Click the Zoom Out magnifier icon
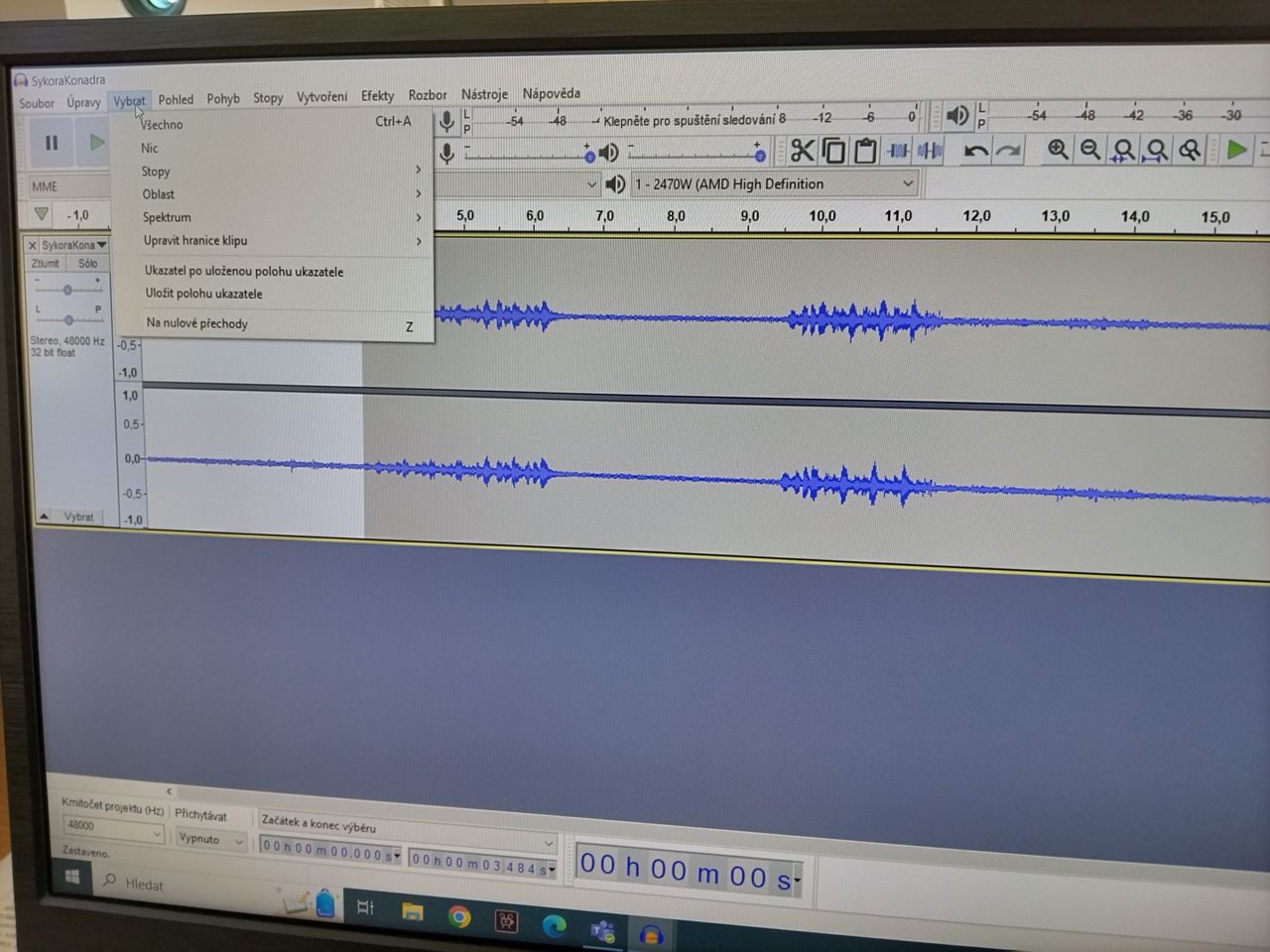Image resolution: width=1270 pixels, height=952 pixels. click(x=1090, y=150)
